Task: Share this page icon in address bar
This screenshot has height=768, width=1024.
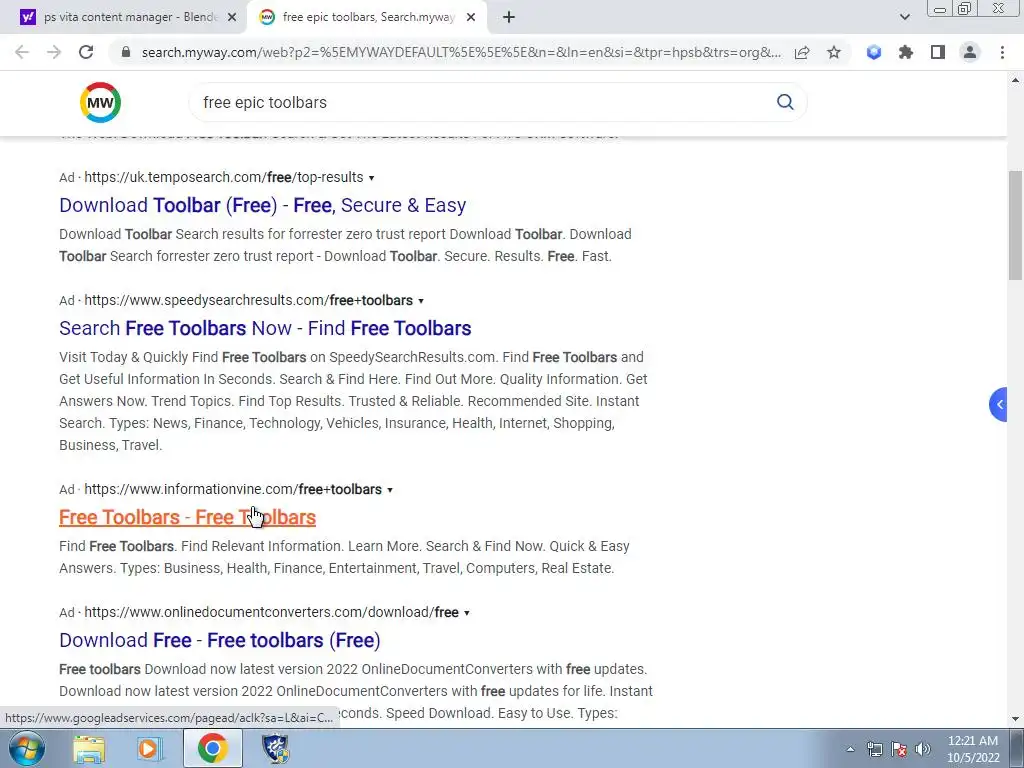Action: tap(802, 52)
